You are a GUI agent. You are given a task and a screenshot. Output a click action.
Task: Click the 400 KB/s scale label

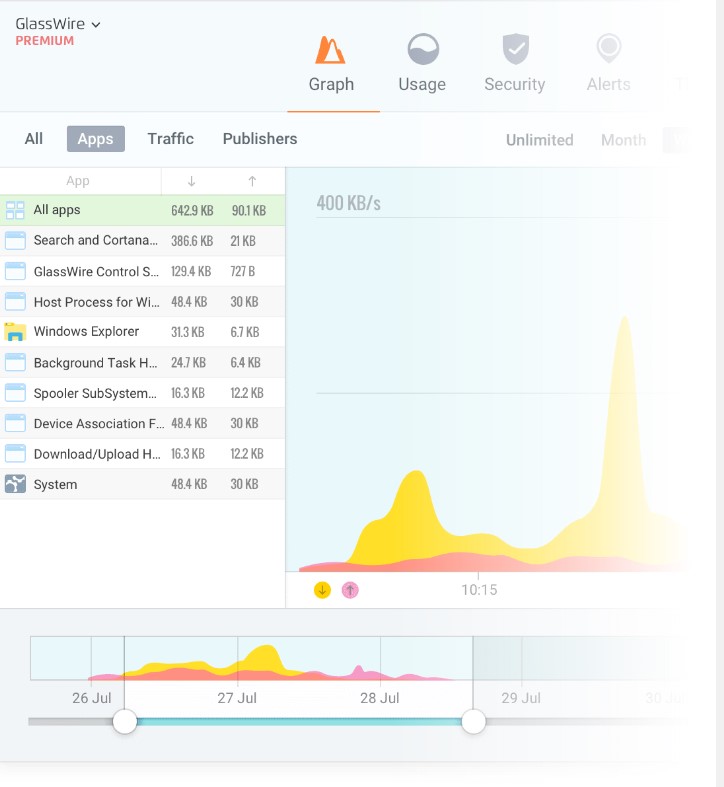(x=348, y=203)
